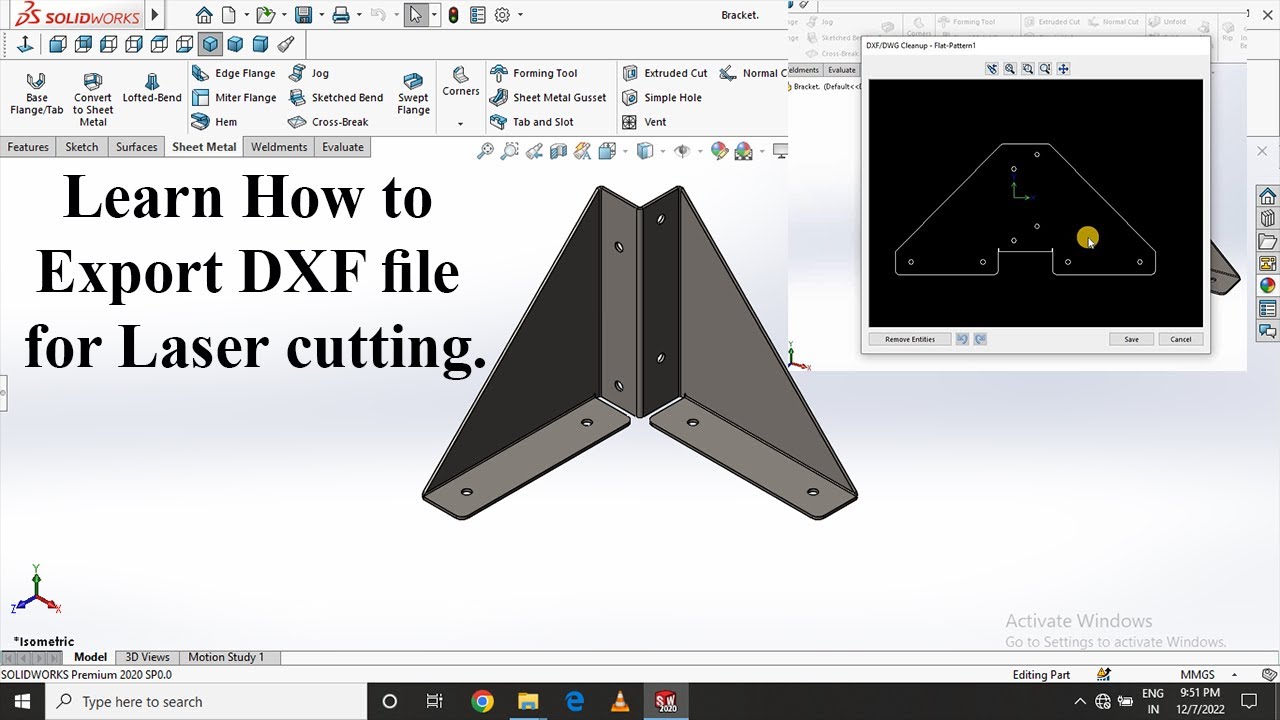Select the Swept Flange tool
This screenshot has width=1280, height=720.
(x=413, y=94)
